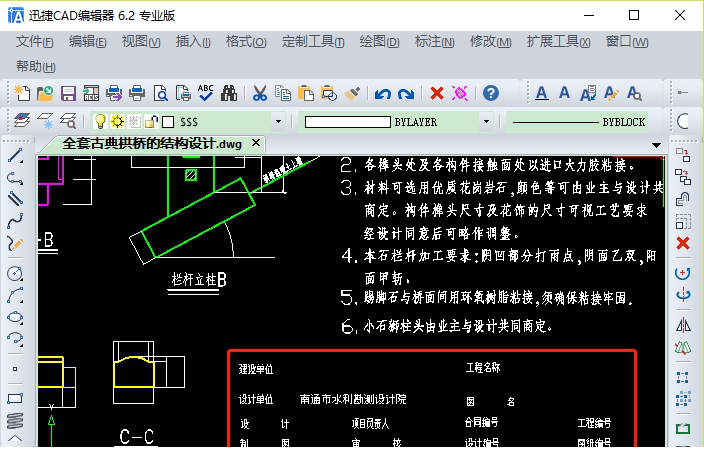Click the Copy icon

(x=283, y=93)
